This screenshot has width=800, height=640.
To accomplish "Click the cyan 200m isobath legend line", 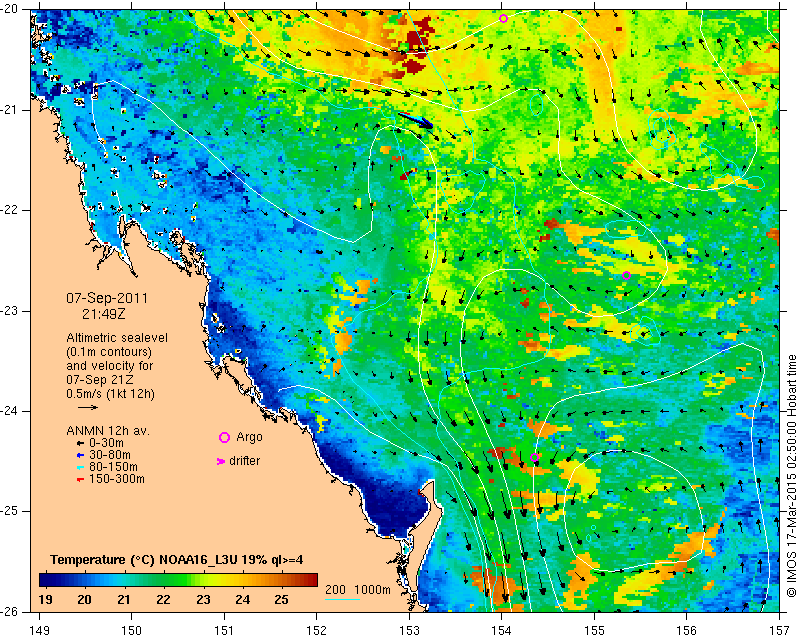I will (342, 599).
